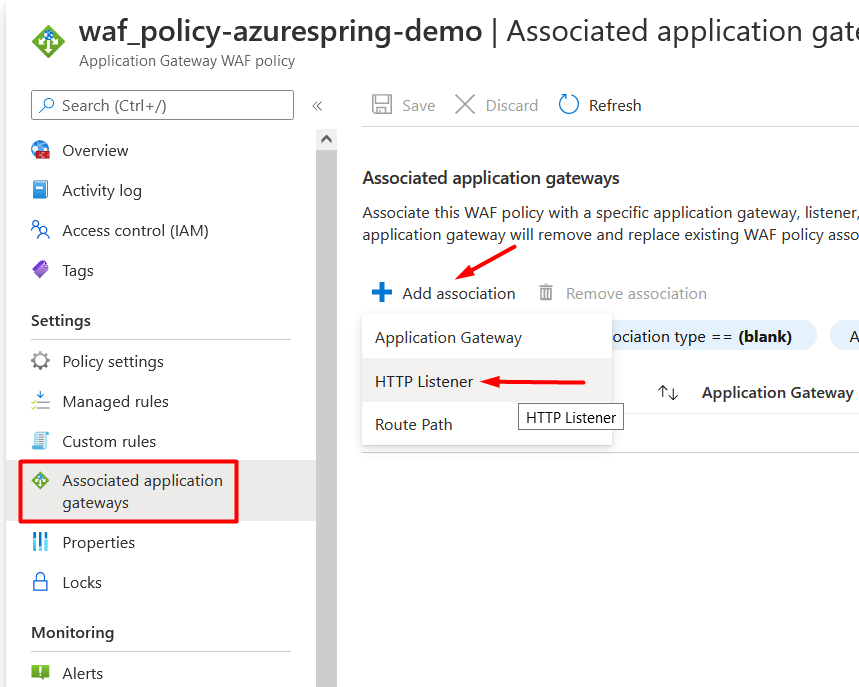Collapse the sidebar with double chevron
Viewport: 859px width, 687px height.
[317, 106]
